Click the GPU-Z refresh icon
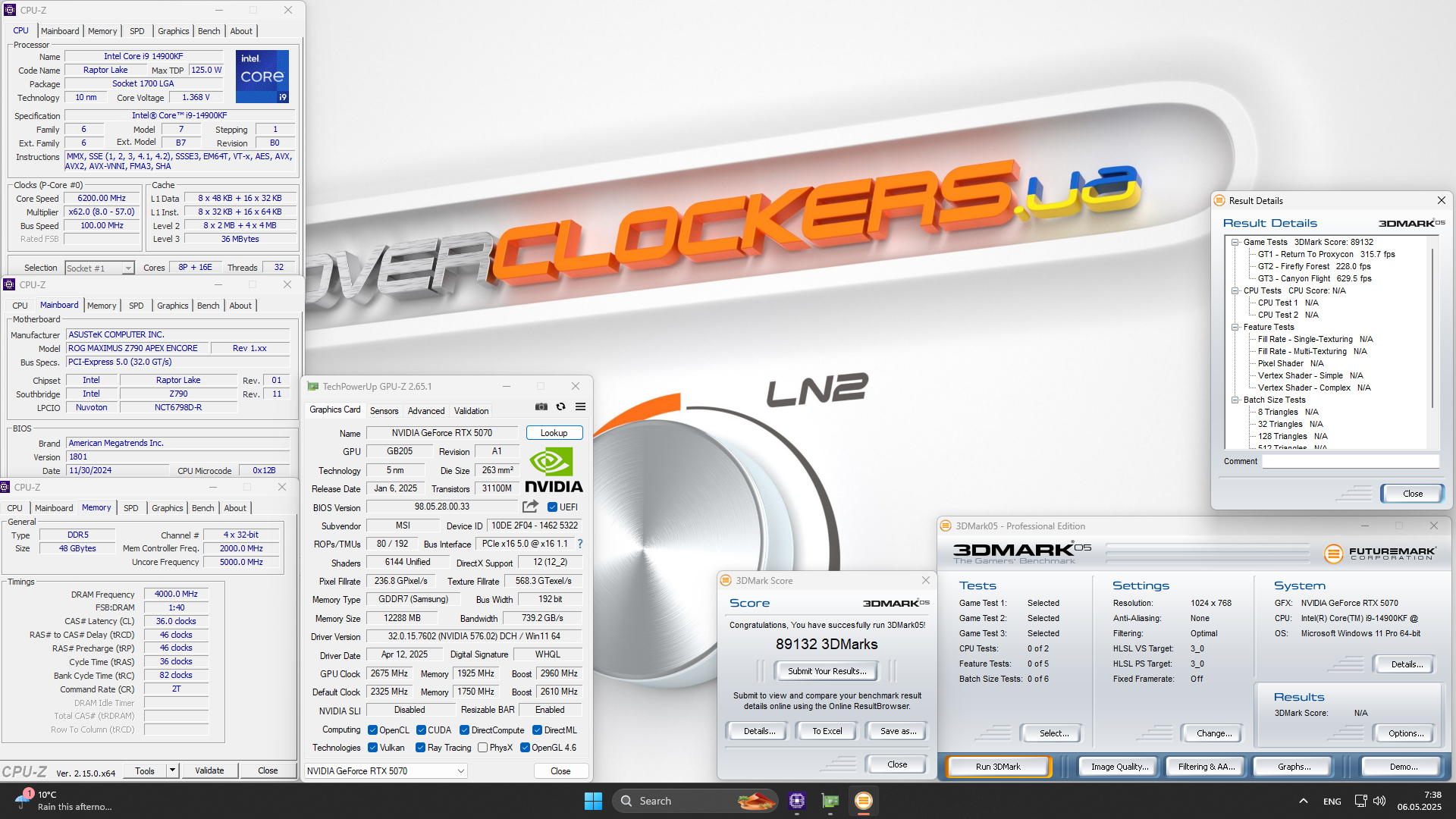 tap(561, 407)
